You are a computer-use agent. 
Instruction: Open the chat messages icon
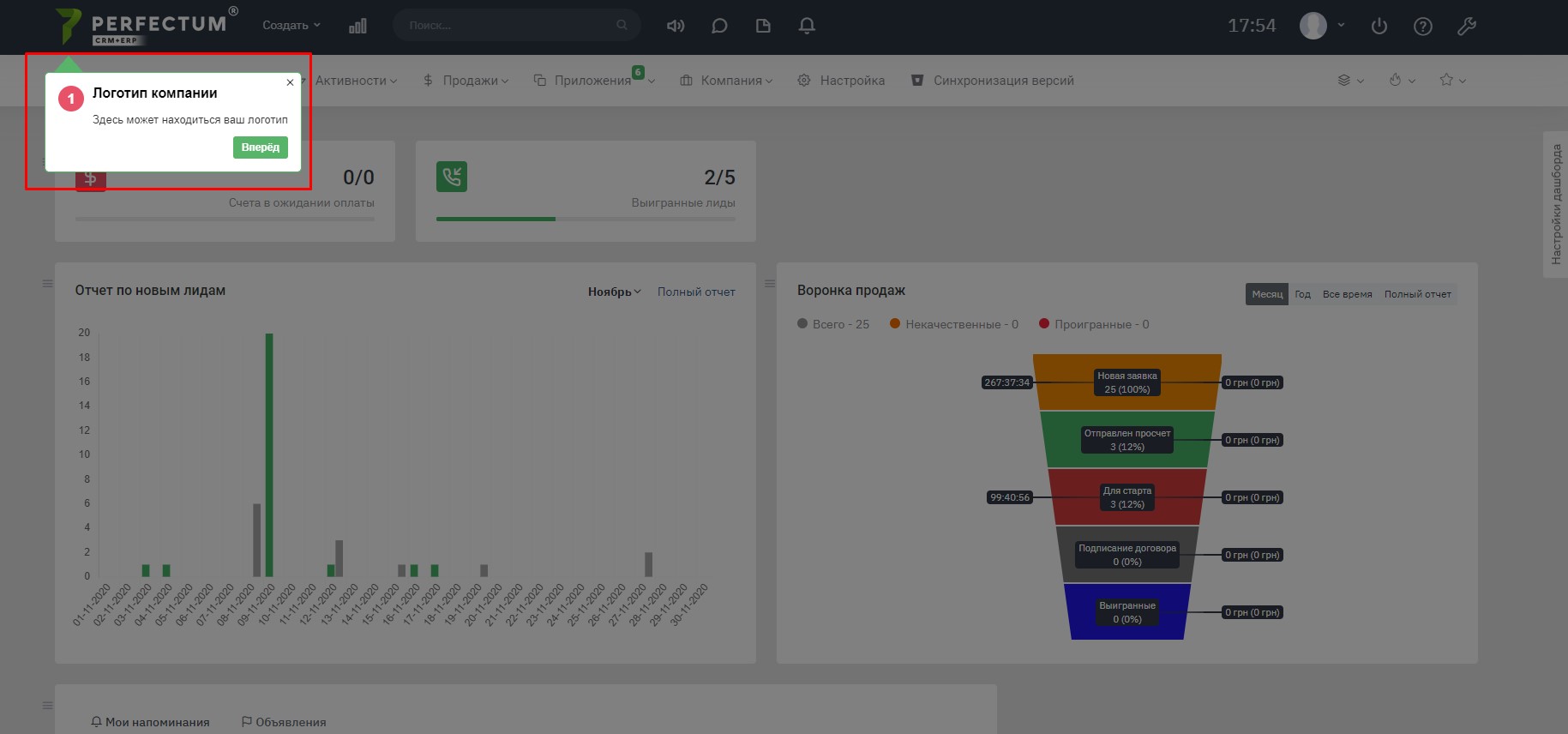pyautogui.click(x=719, y=26)
